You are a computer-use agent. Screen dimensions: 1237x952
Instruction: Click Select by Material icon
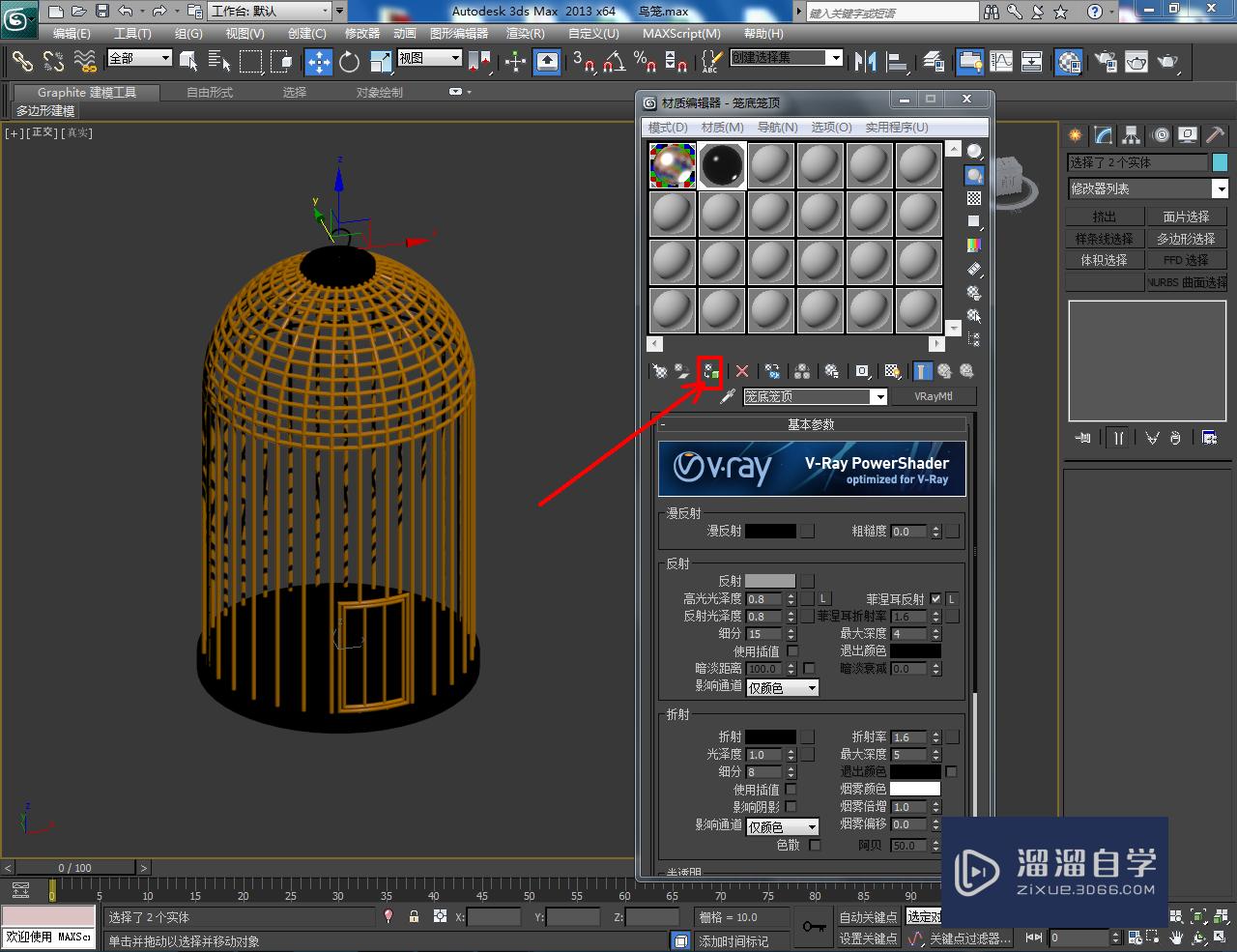pos(974,316)
